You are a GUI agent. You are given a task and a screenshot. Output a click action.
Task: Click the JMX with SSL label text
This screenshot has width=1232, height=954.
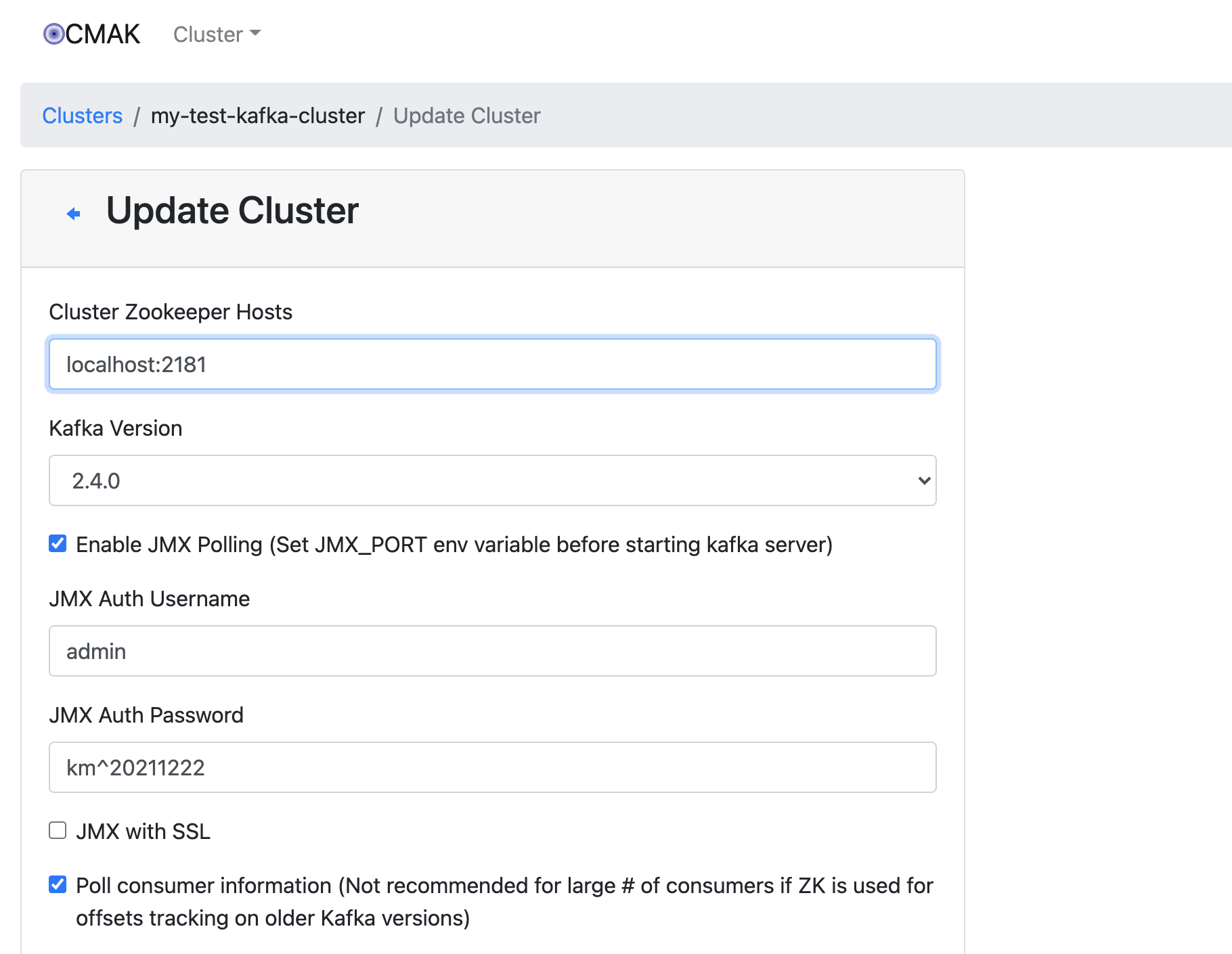(144, 832)
